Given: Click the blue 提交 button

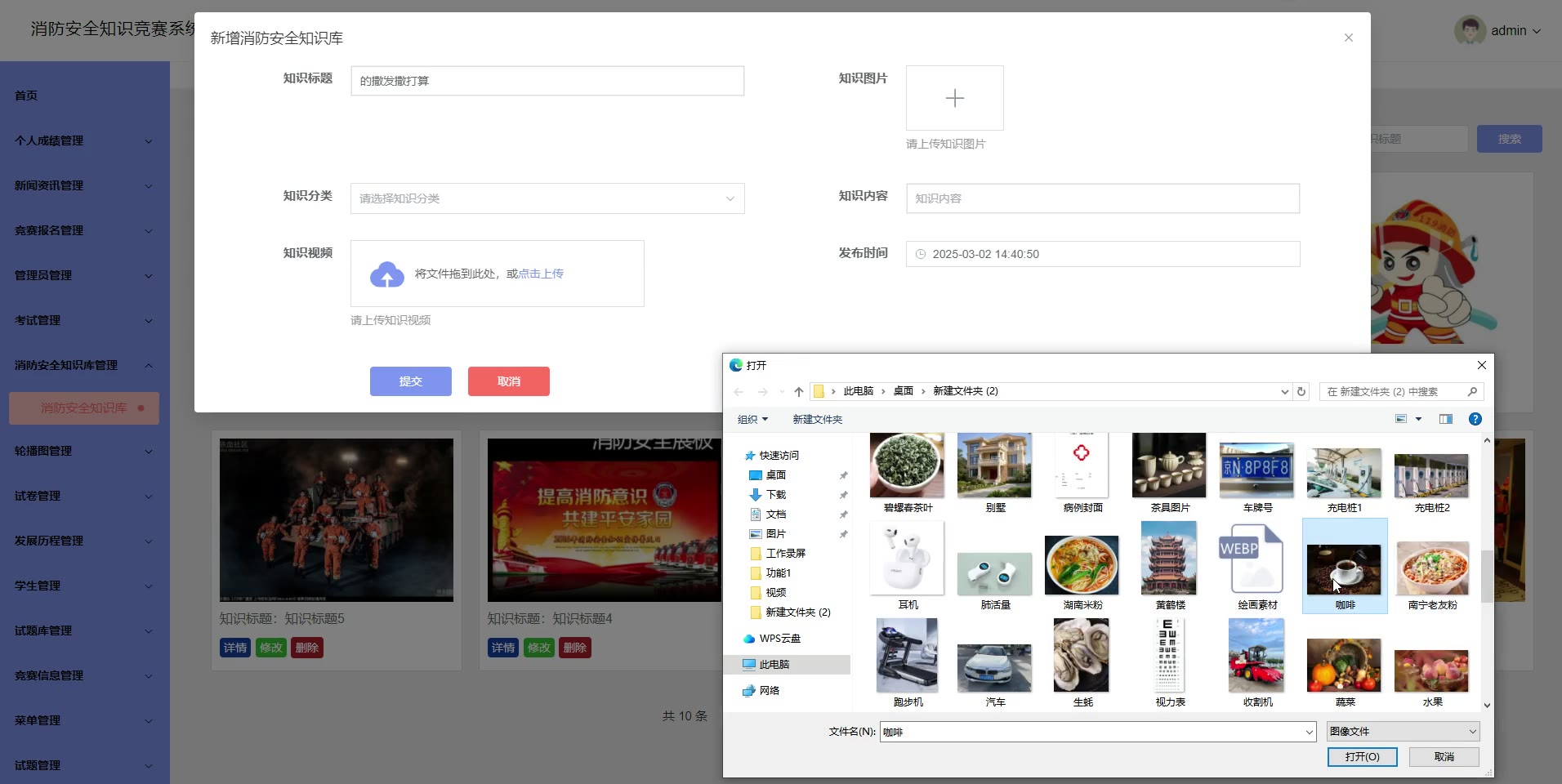Looking at the screenshot, I should 410,381.
